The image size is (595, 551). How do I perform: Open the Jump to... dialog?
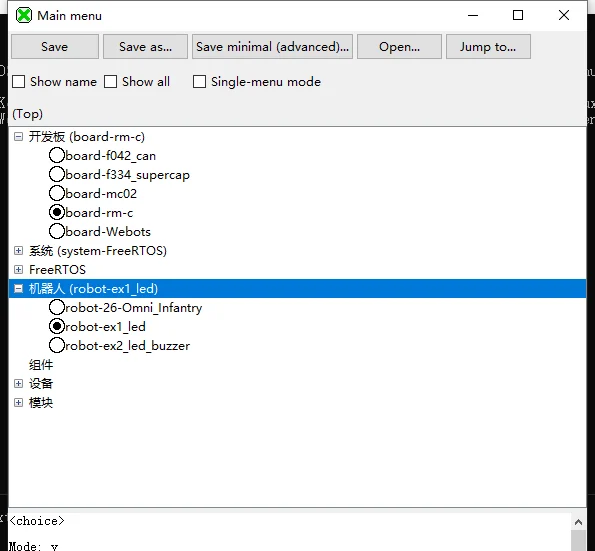pos(488,47)
